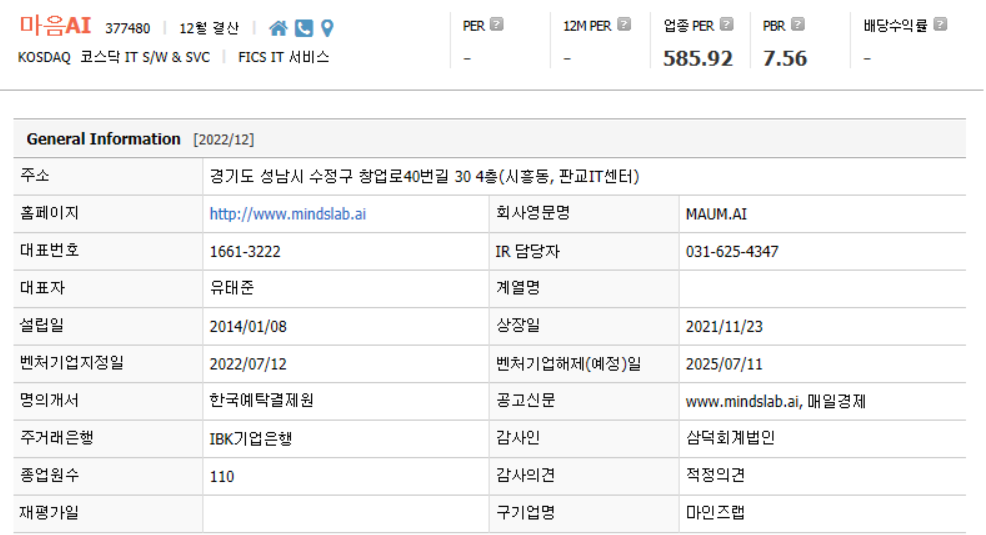The height and width of the screenshot is (535, 986).
Task: Select the 마음AI company name title
Action: [x=55, y=26]
